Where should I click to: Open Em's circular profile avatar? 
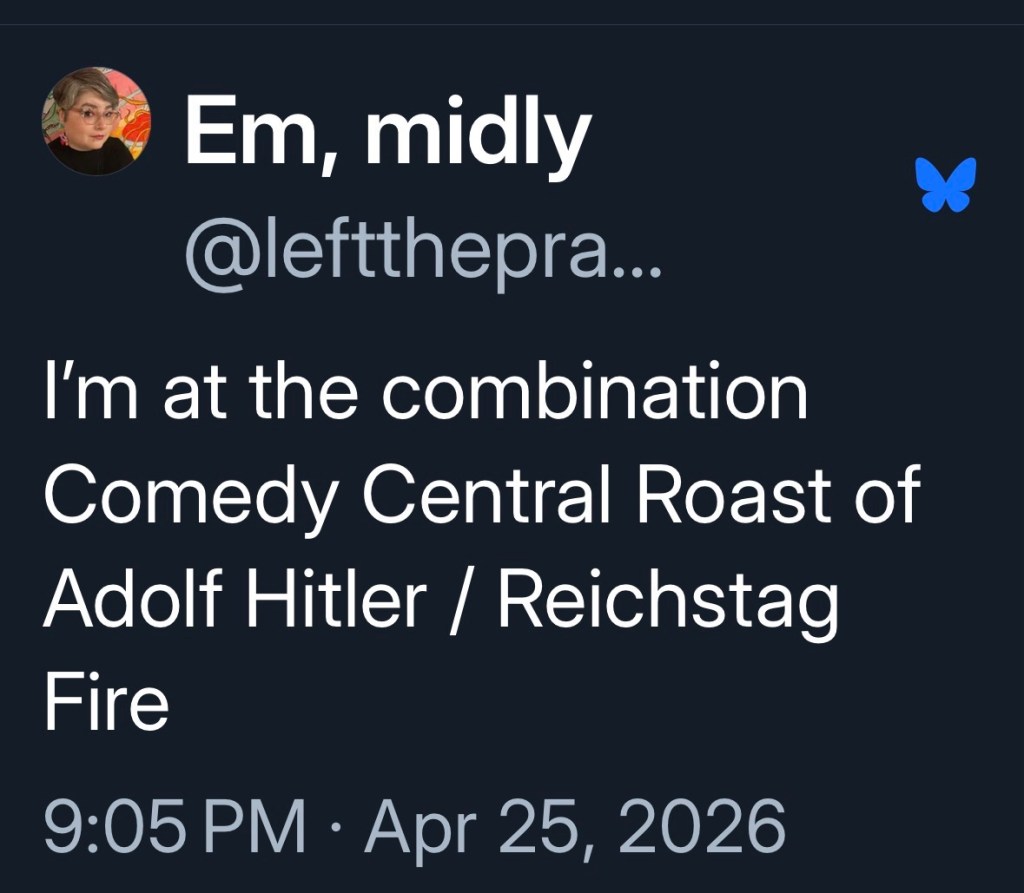pos(96,121)
